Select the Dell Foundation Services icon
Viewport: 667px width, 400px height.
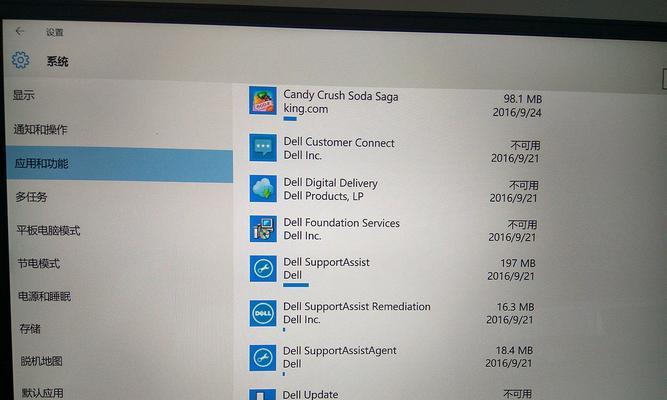coord(263,229)
